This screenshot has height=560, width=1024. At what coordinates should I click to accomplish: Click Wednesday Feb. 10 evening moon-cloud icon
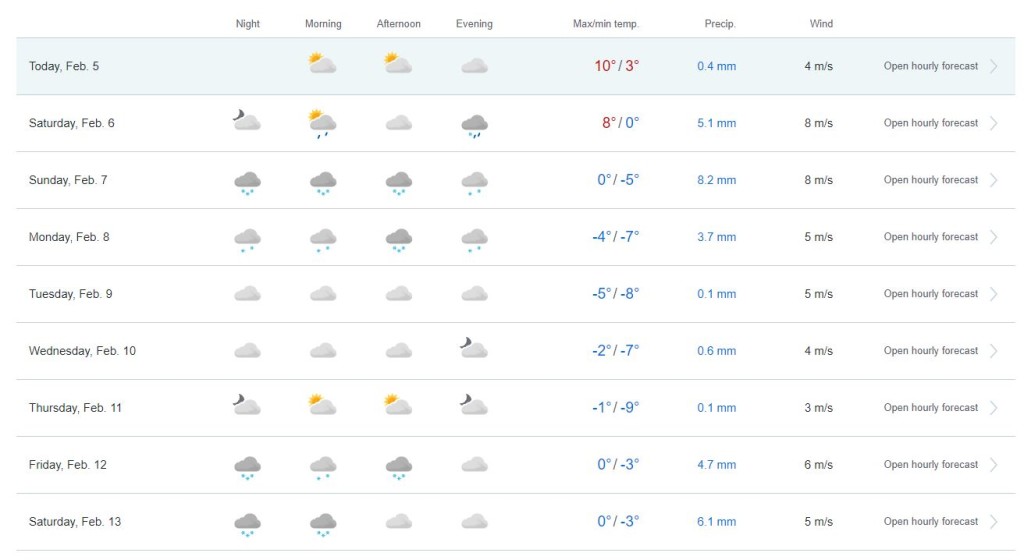[474, 349]
